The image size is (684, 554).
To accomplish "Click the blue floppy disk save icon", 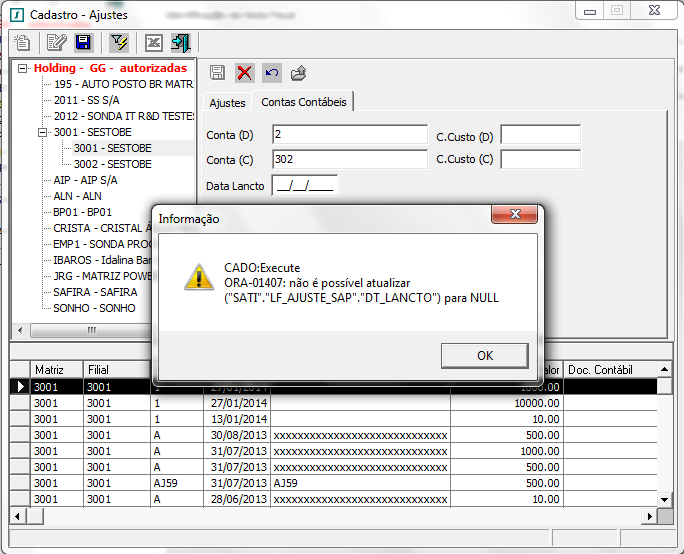I will [x=83, y=42].
